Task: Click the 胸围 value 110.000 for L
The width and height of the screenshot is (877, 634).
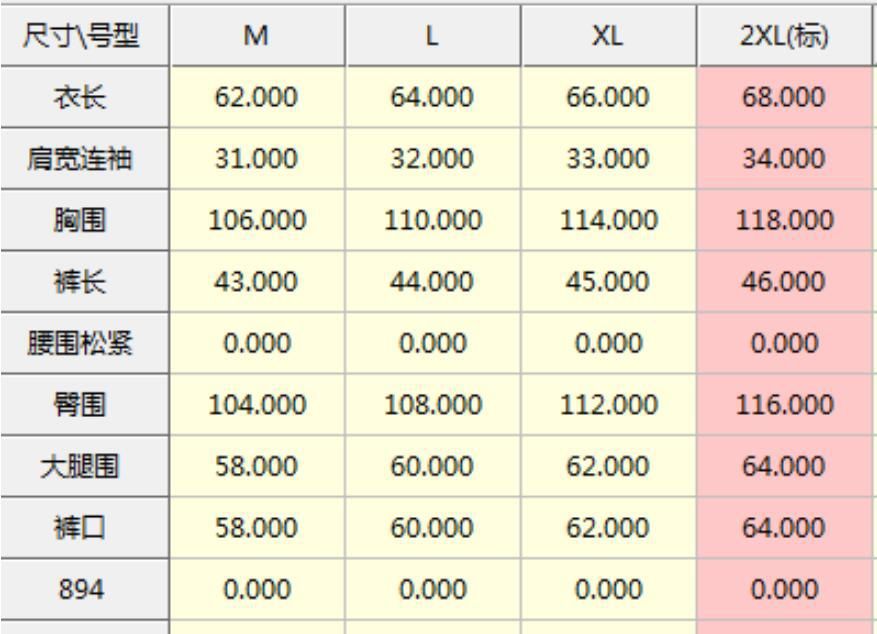Action: click(x=433, y=220)
